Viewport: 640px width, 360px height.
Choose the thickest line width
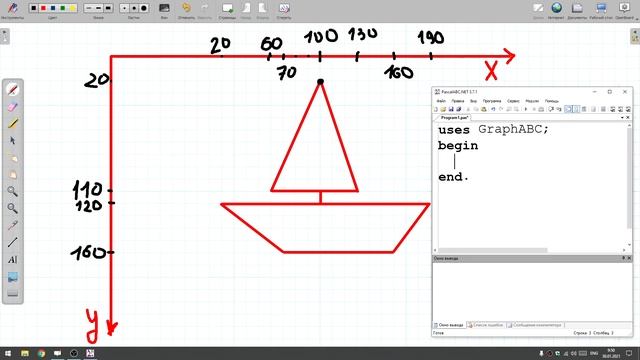108,8
